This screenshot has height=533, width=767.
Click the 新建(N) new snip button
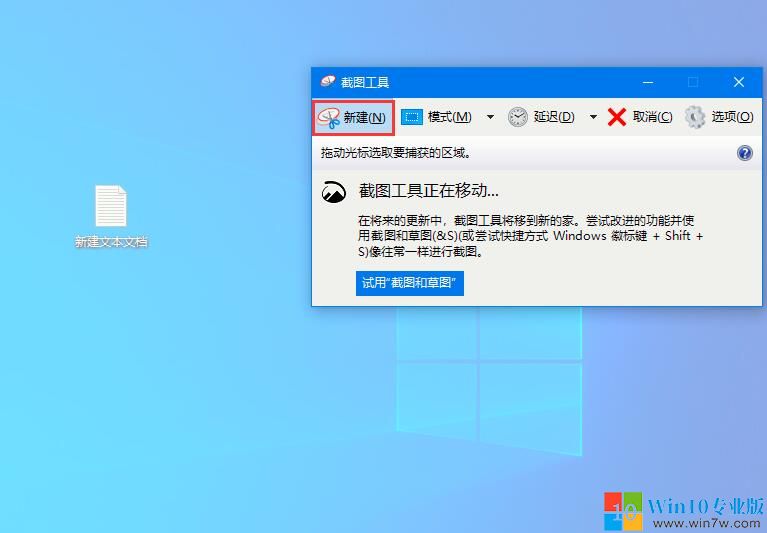pyautogui.click(x=353, y=118)
